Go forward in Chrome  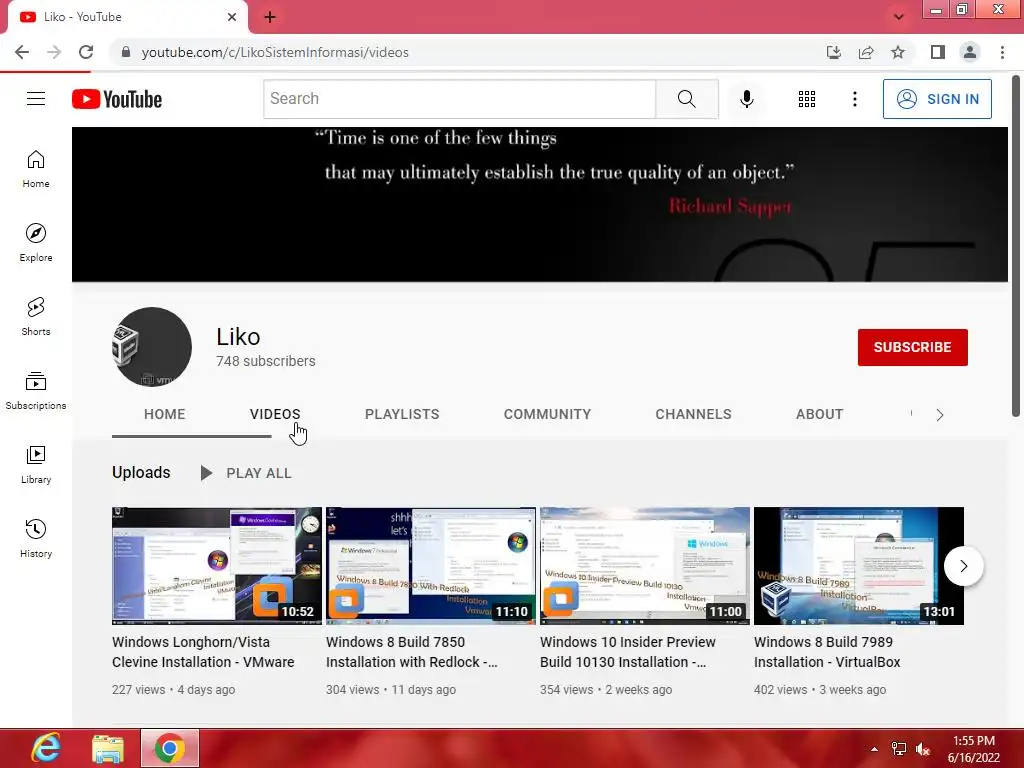54,52
